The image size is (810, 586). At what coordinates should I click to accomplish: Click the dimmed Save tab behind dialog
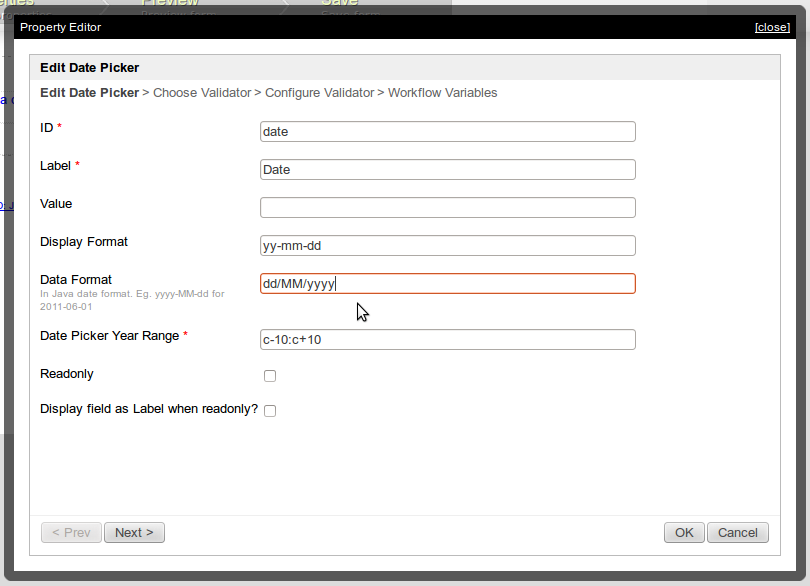tap(340, 5)
